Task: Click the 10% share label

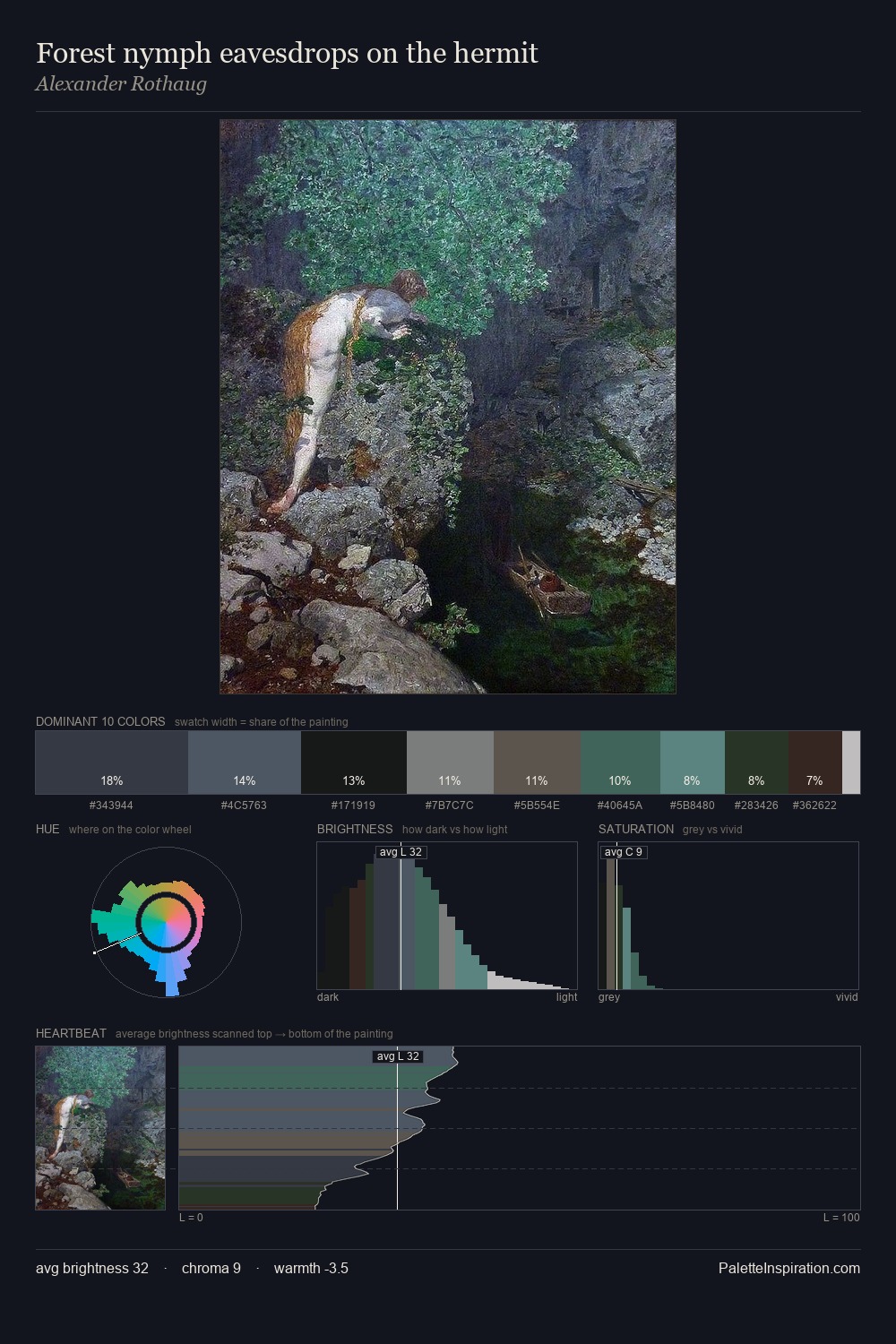Action: (620, 781)
